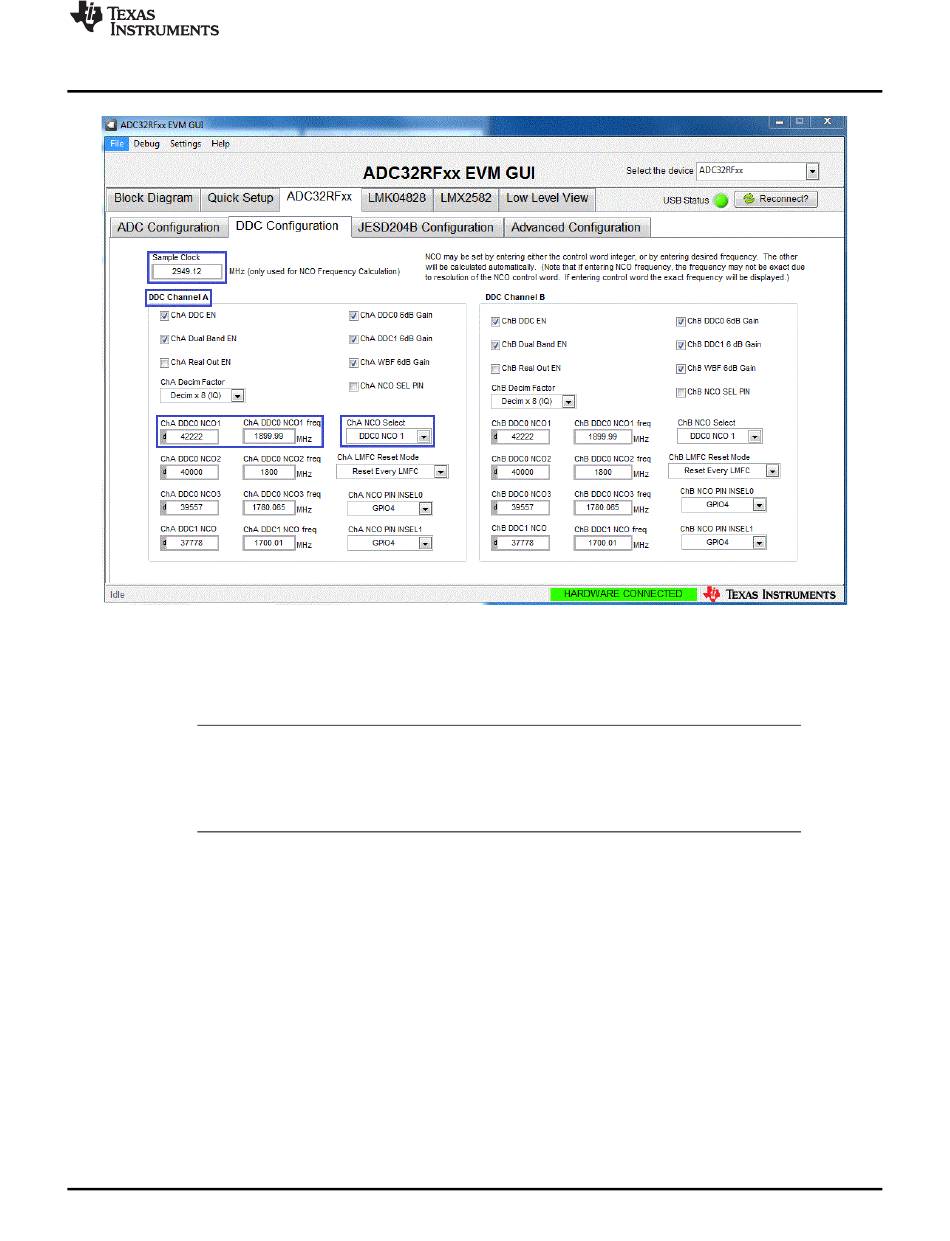This screenshot has height=1241, width=950.
Task: Enable ChA Real Out EN checkbox
Action: coord(166,363)
